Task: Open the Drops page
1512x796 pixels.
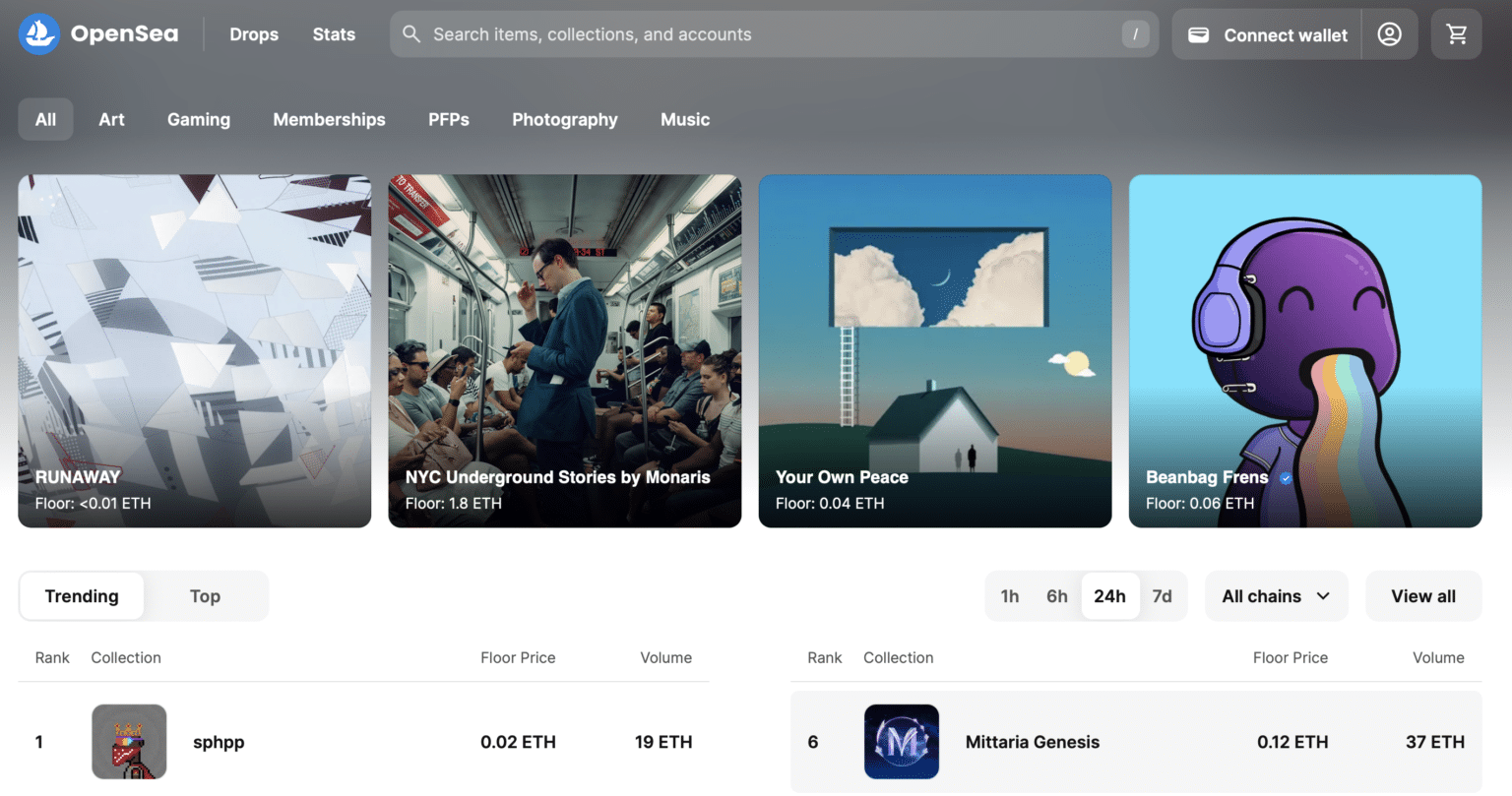Action: (x=254, y=33)
